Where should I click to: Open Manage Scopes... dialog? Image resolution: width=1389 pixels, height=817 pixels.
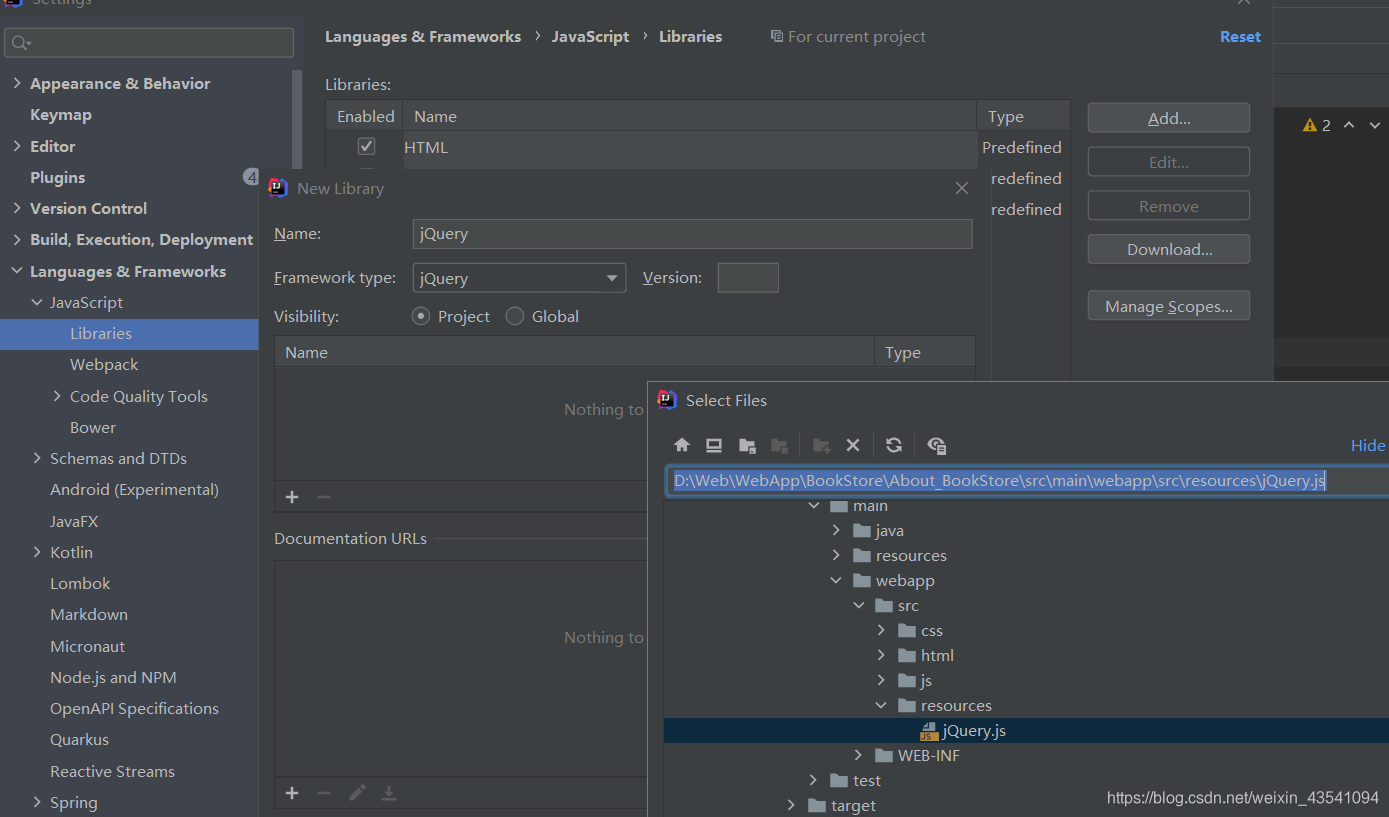pyautogui.click(x=1169, y=306)
